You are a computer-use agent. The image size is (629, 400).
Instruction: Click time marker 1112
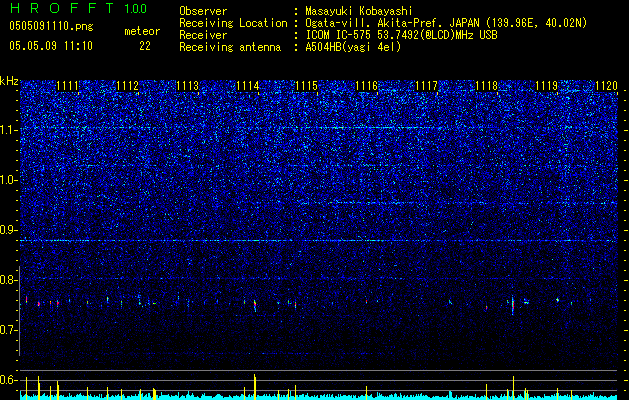pyautogui.click(x=128, y=86)
